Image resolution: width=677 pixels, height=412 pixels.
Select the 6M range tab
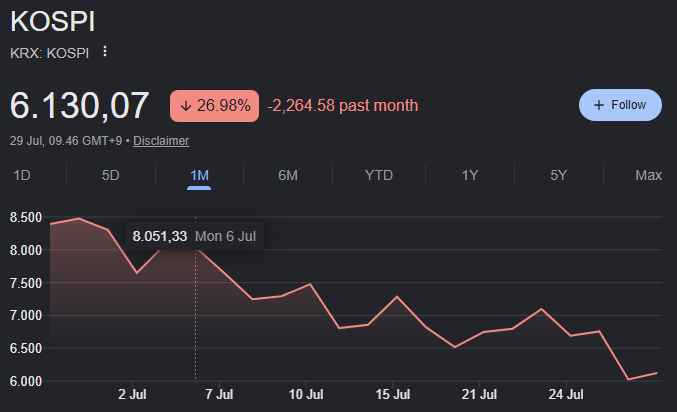pyautogui.click(x=288, y=175)
